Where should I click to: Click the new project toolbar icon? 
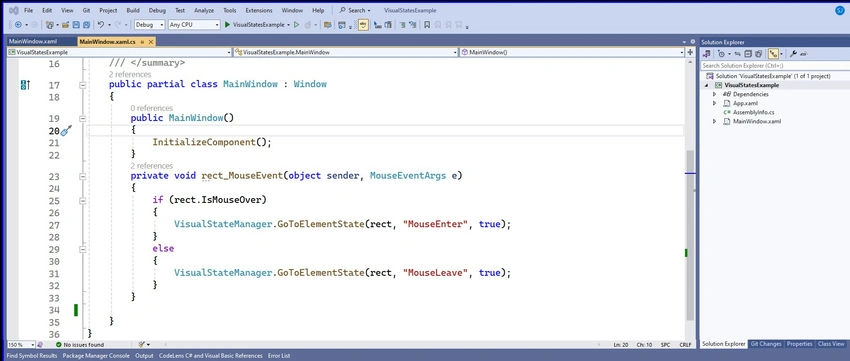click(50, 24)
